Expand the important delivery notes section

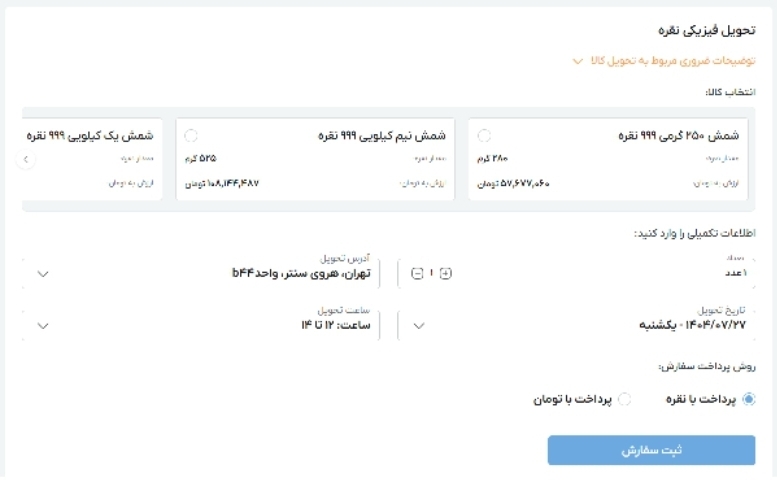(x=577, y=61)
